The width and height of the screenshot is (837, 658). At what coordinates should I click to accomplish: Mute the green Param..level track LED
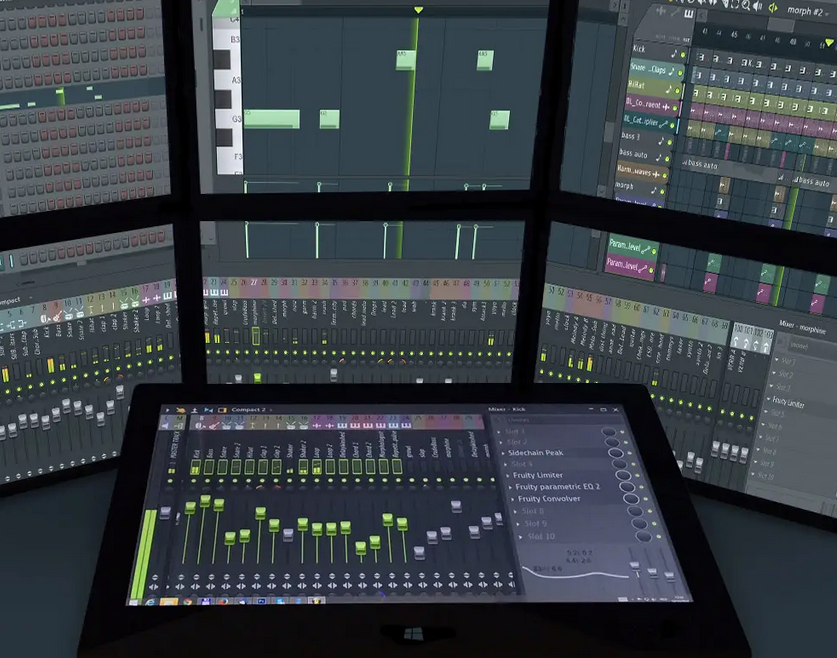pyautogui.click(x=654, y=251)
